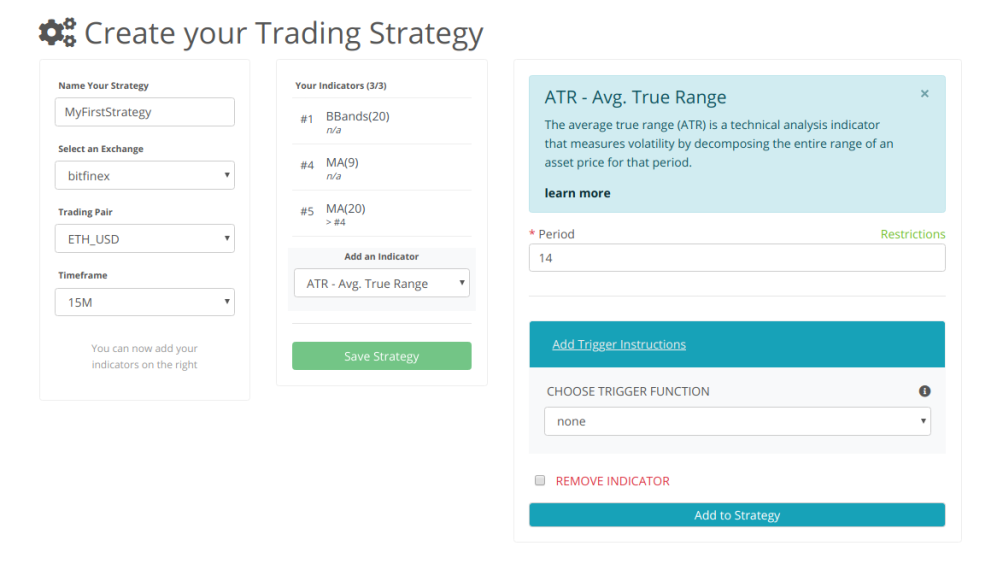Click the Add to Strategy button
1003x587 pixels.
[737, 515]
